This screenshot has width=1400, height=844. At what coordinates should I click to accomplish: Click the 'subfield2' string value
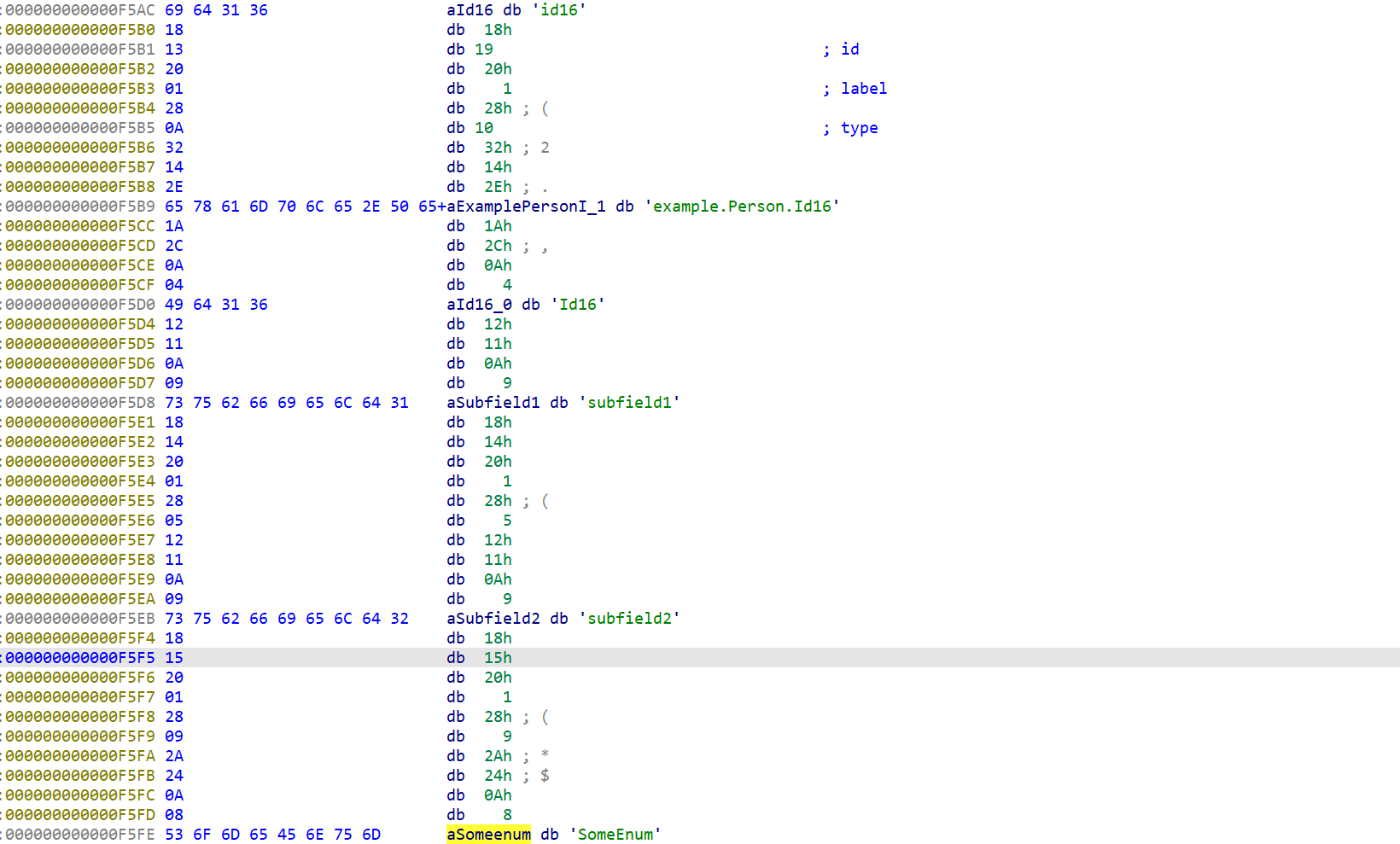tap(629, 619)
